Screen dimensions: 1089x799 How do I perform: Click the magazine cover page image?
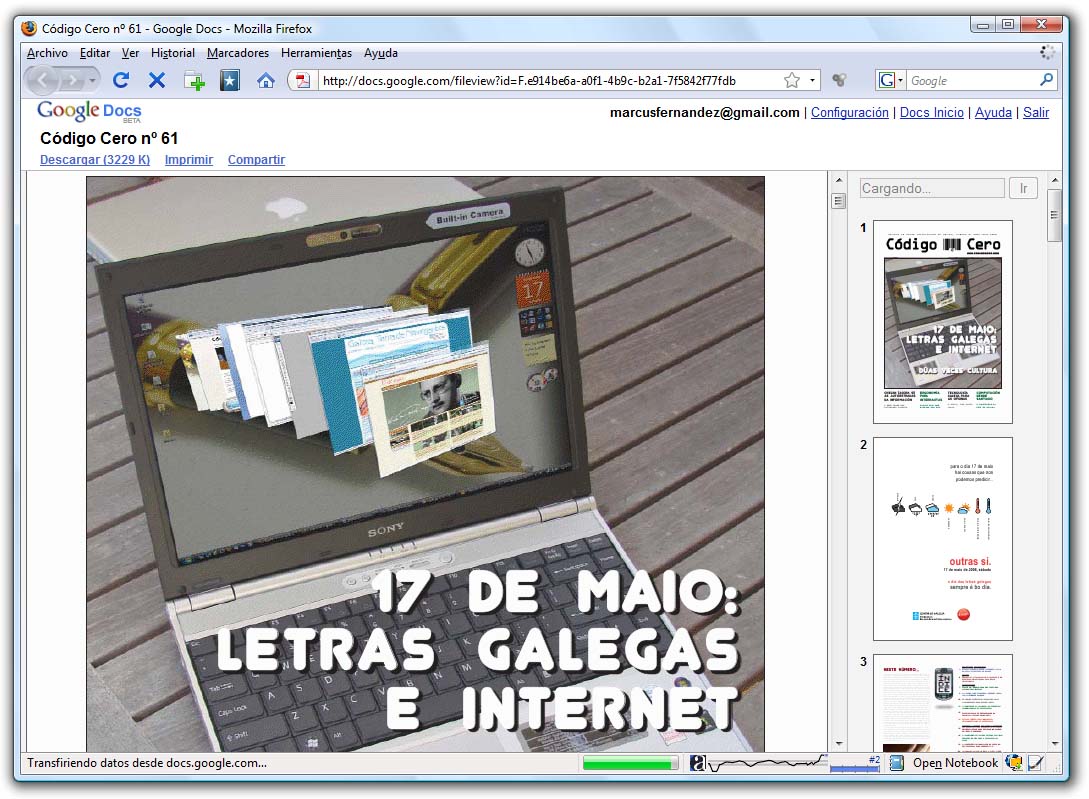point(425,463)
